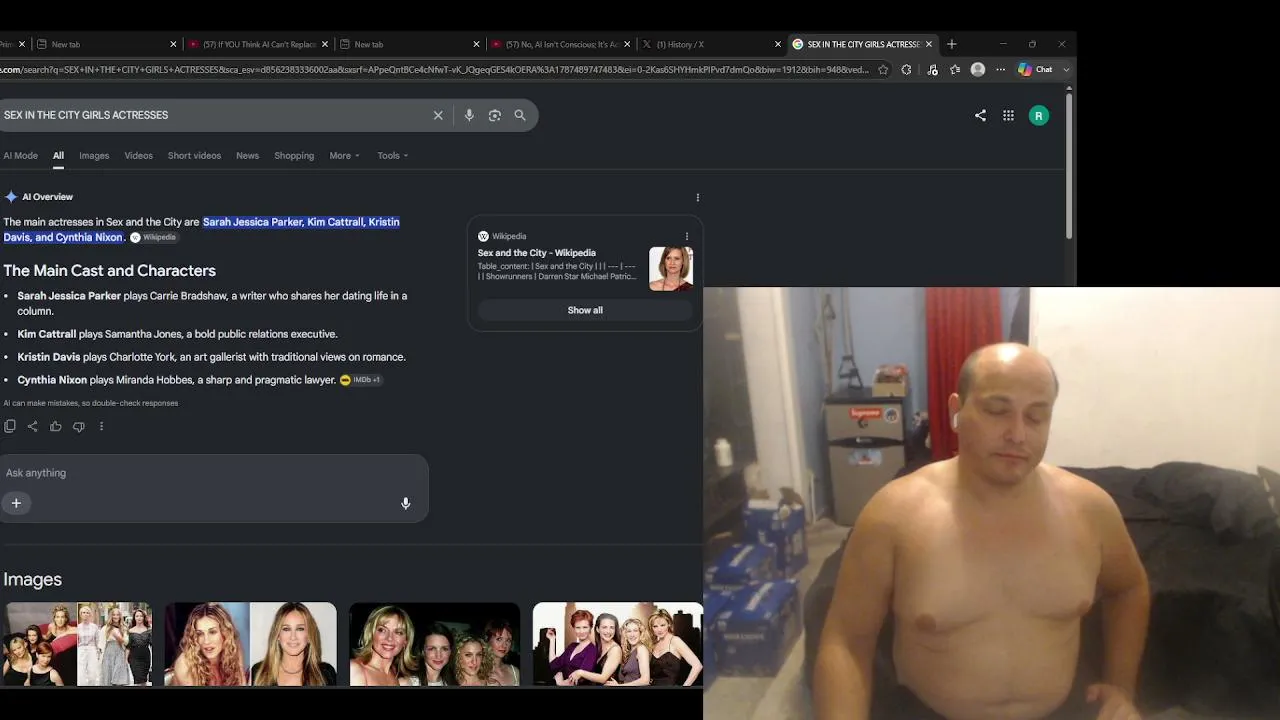Share the search results page
This screenshot has width=1280, height=720.
[x=980, y=116]
